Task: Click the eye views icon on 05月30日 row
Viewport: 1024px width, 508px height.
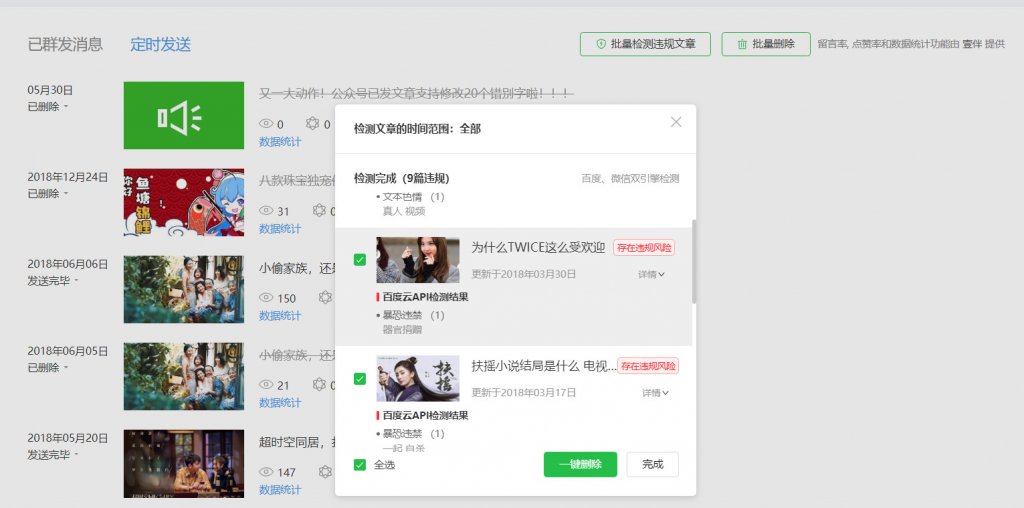Action: tap(266, 123)
